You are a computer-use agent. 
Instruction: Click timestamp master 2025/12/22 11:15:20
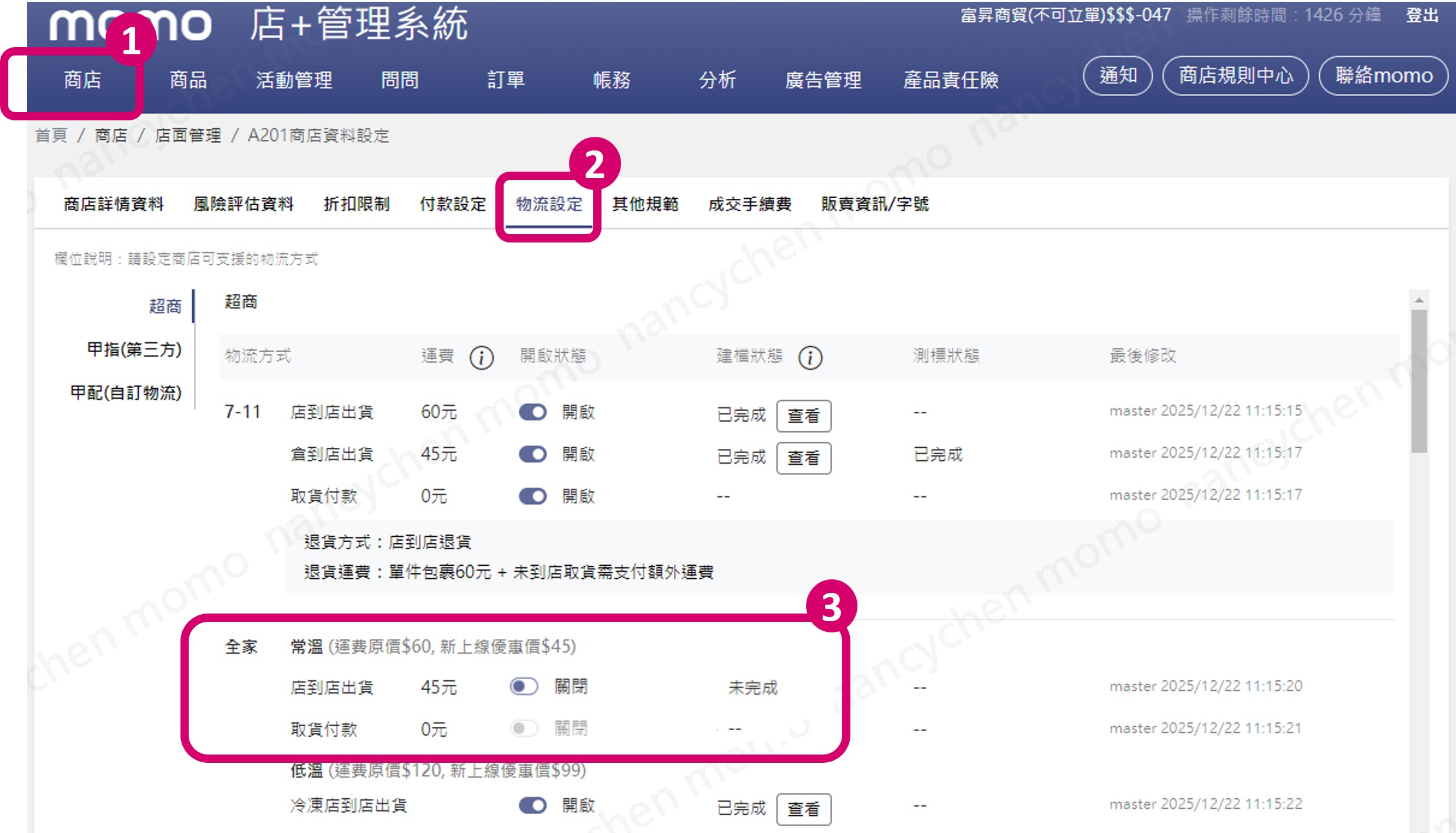[x=1206, y=686]
